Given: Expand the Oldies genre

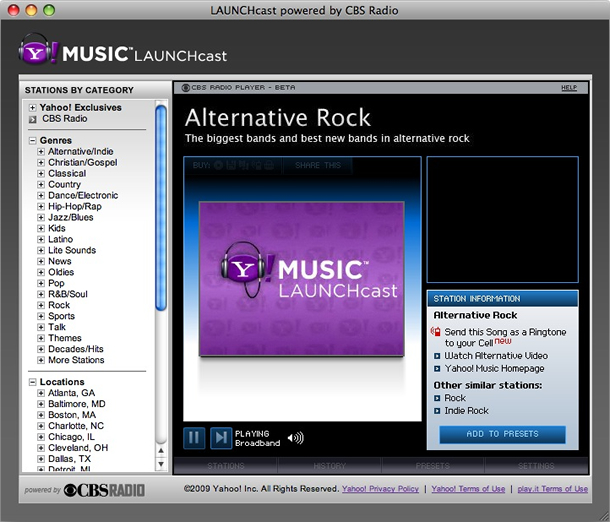Looking at the screenshot, I should click(41, 272).
